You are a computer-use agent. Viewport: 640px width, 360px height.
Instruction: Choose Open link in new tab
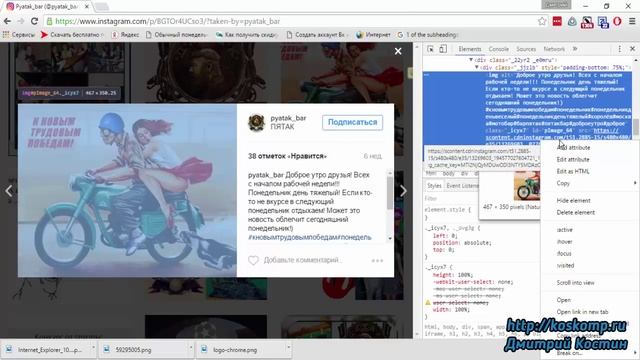pyautogui.click(x=582, y=311)
